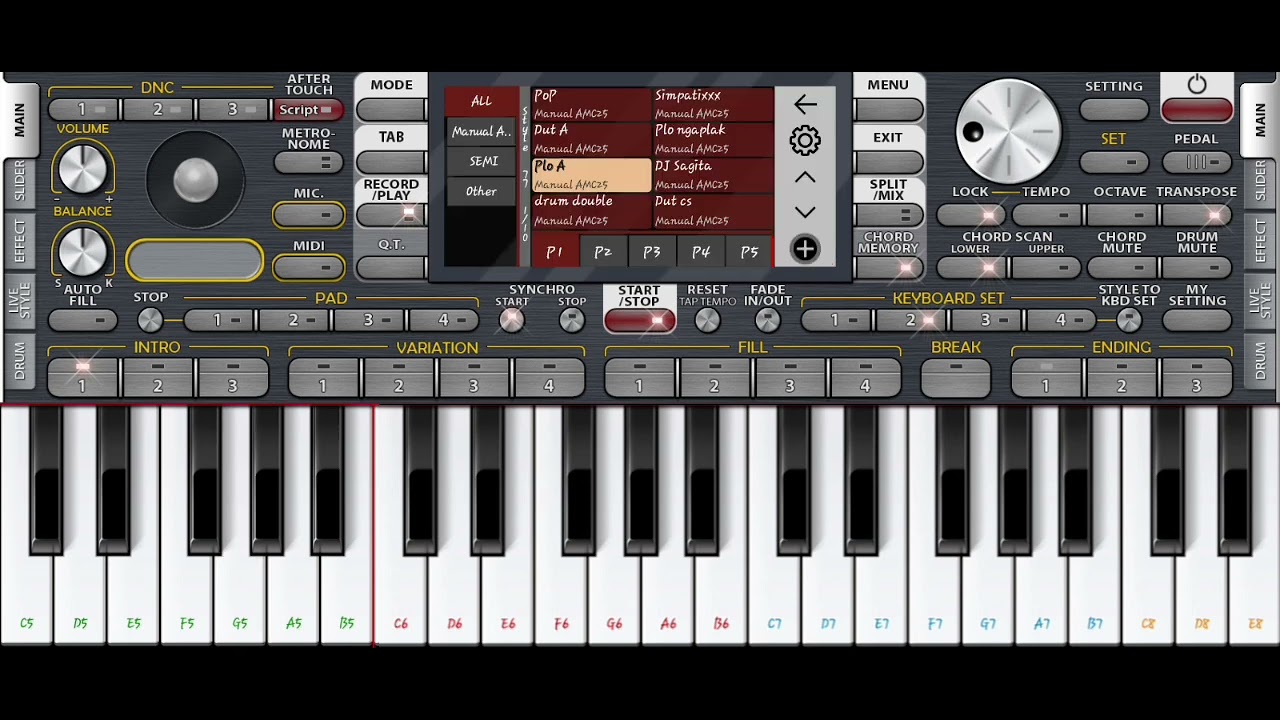
Task: Tap the Fade In/Out knob
Action: click(767, 320)
